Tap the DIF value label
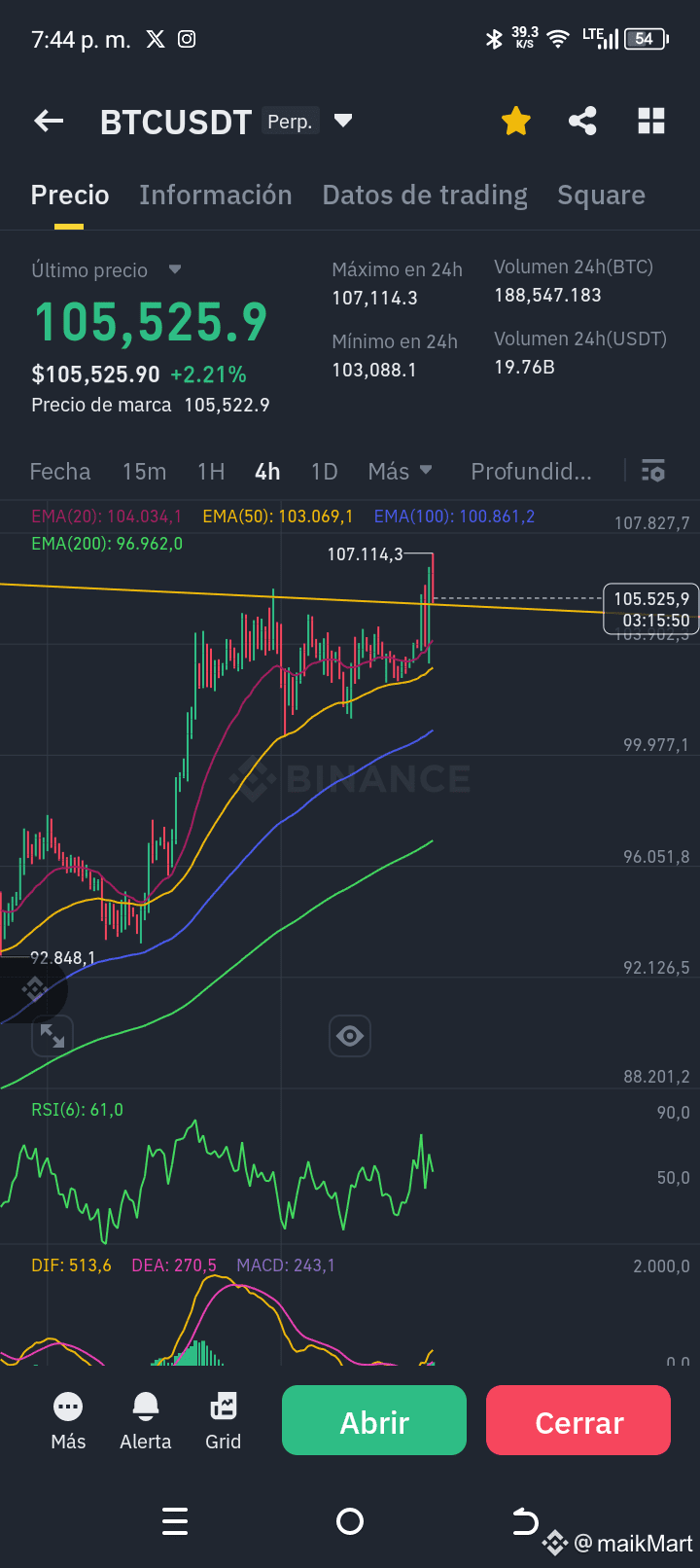 (71, 1265)
